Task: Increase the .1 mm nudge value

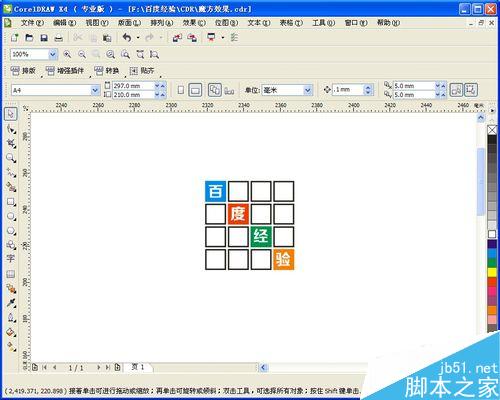Action: tap(368, 87)
